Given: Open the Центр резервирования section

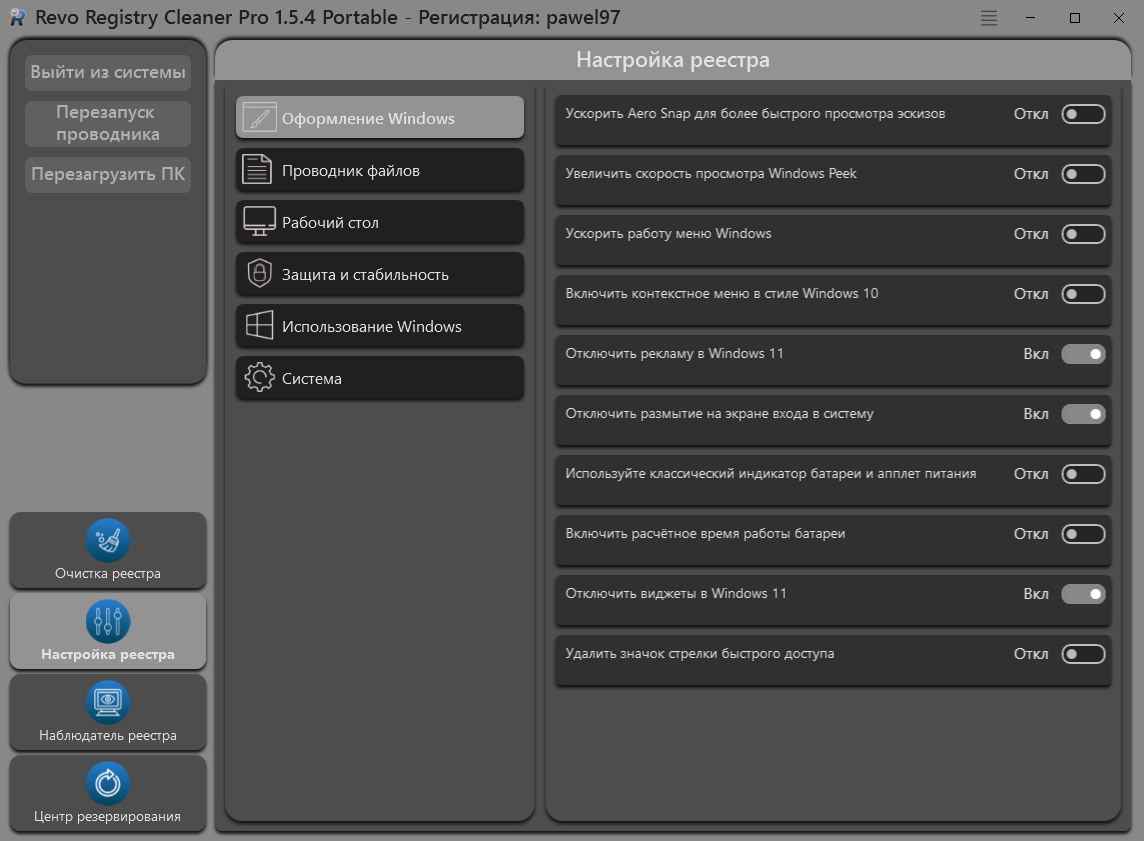Looking at the screenshot, I should (108, 793).
